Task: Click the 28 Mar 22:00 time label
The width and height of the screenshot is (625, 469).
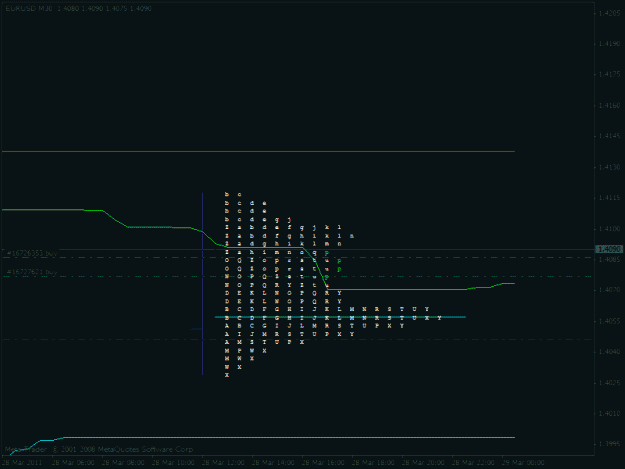Action: [x=473, y=463]
